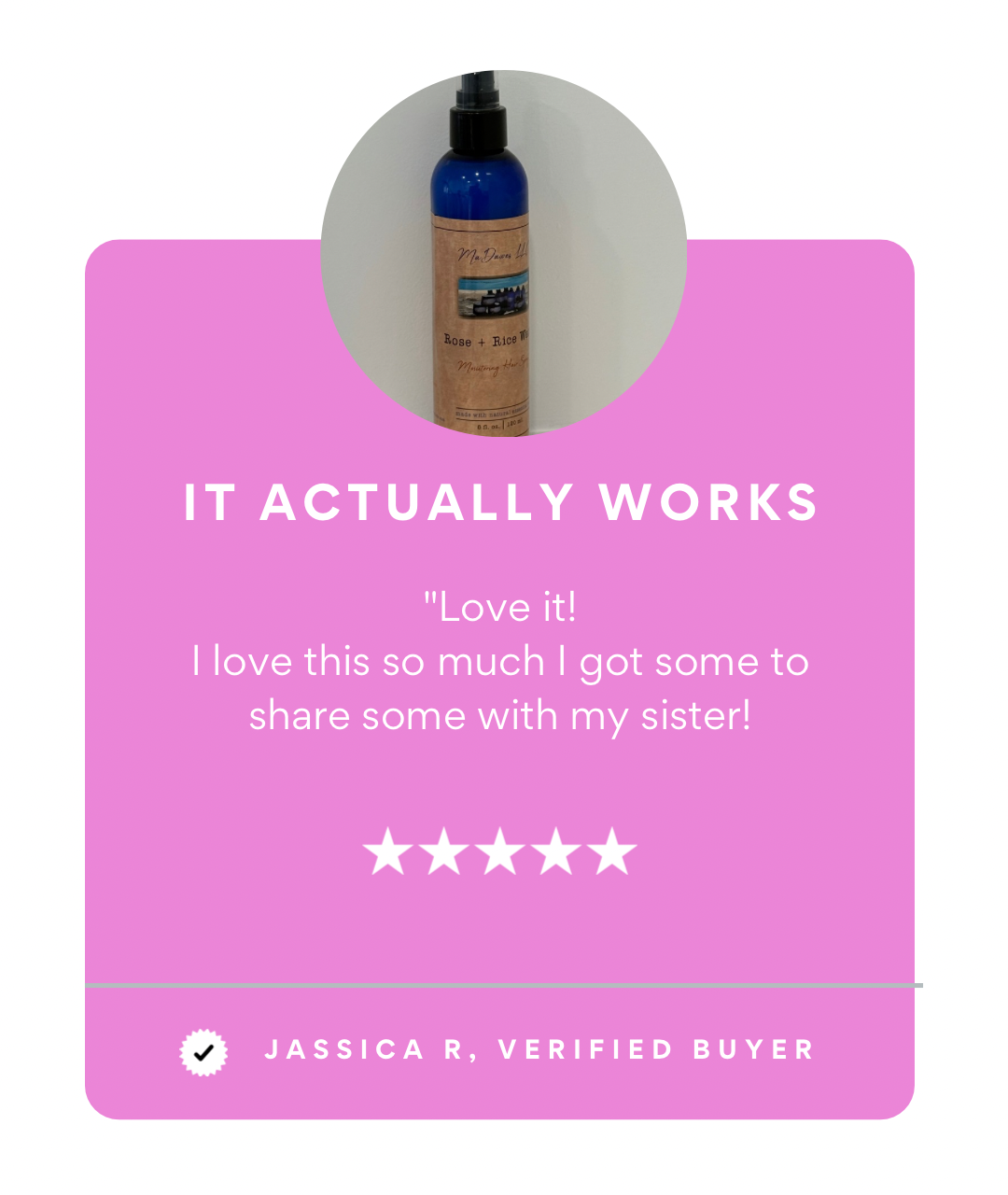Click the "IT ACTUALLY WORKS" heading
This screenshot has width=1008, height=1195.
tap(501, 502)
